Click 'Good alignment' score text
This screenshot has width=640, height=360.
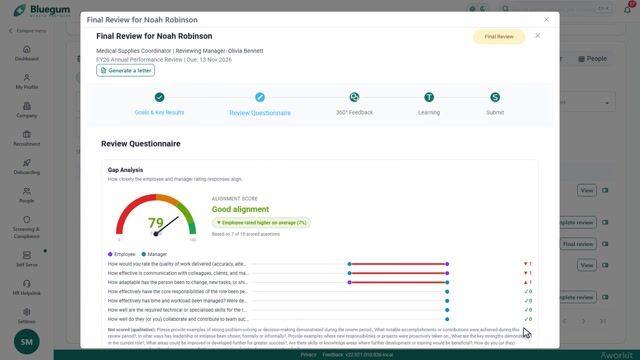[240, 209]
